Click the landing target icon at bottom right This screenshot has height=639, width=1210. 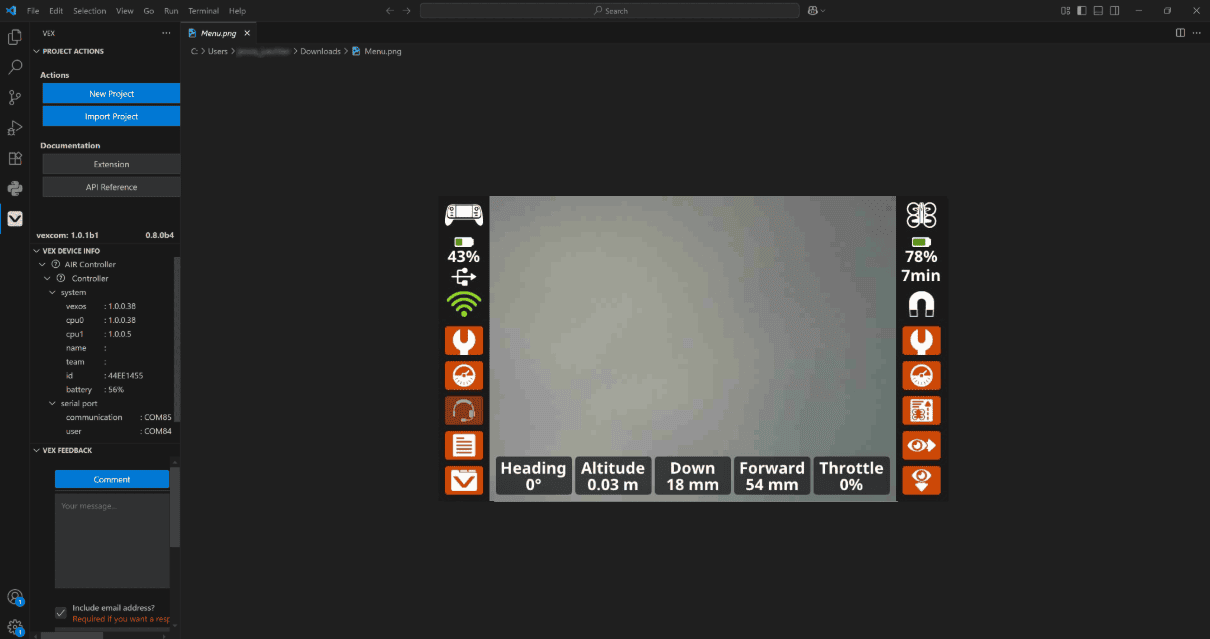pos(921,480)
